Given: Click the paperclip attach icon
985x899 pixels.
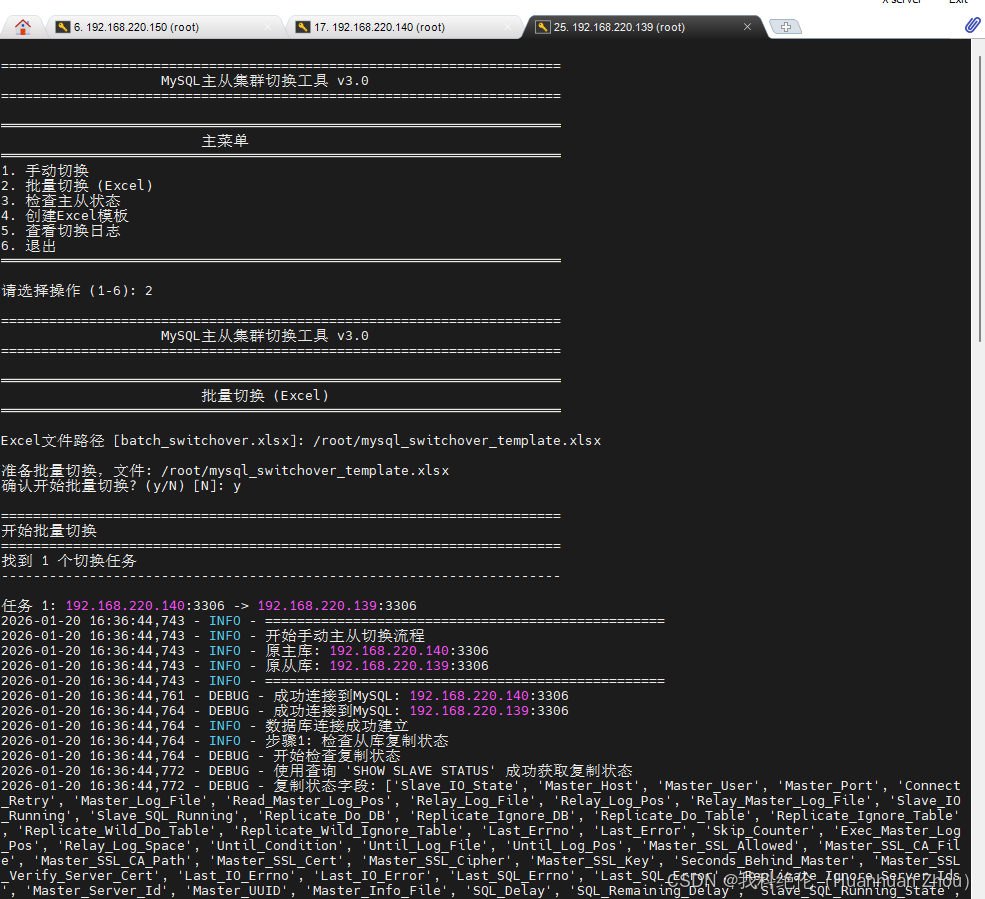Looking at the screenshot, I should tap(972, 26).
